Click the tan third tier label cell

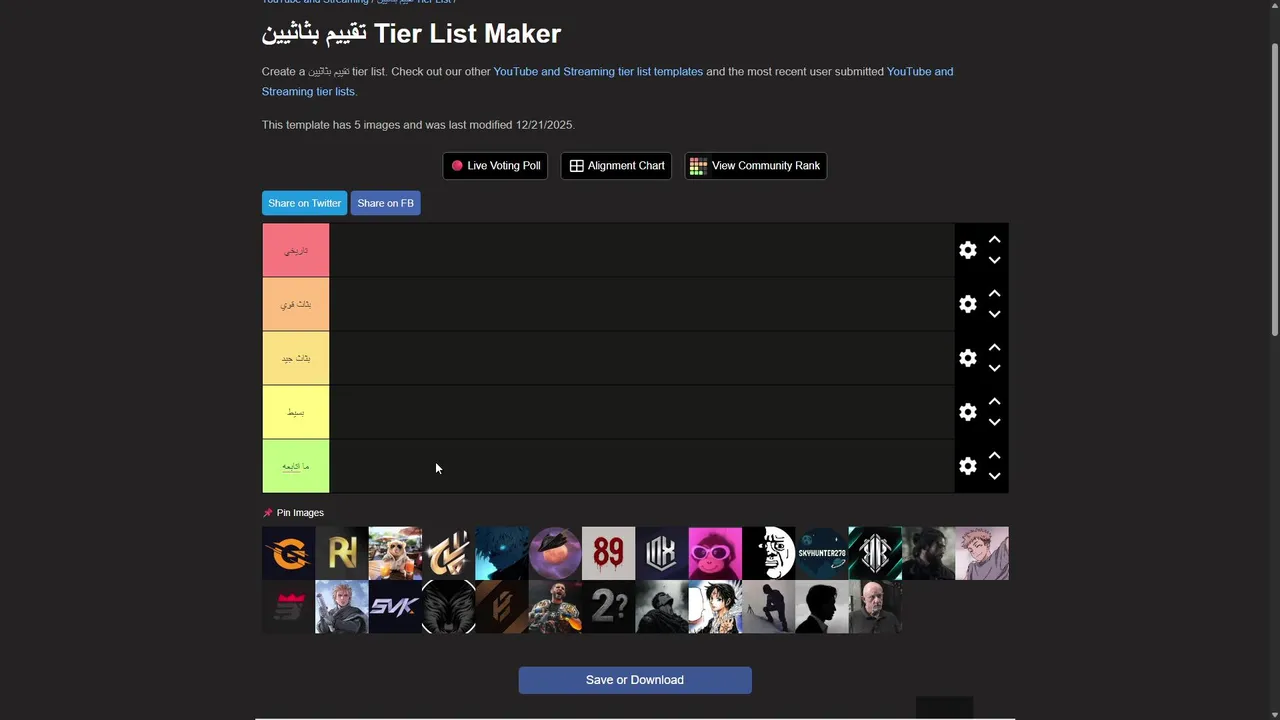[x=295, y=358]
